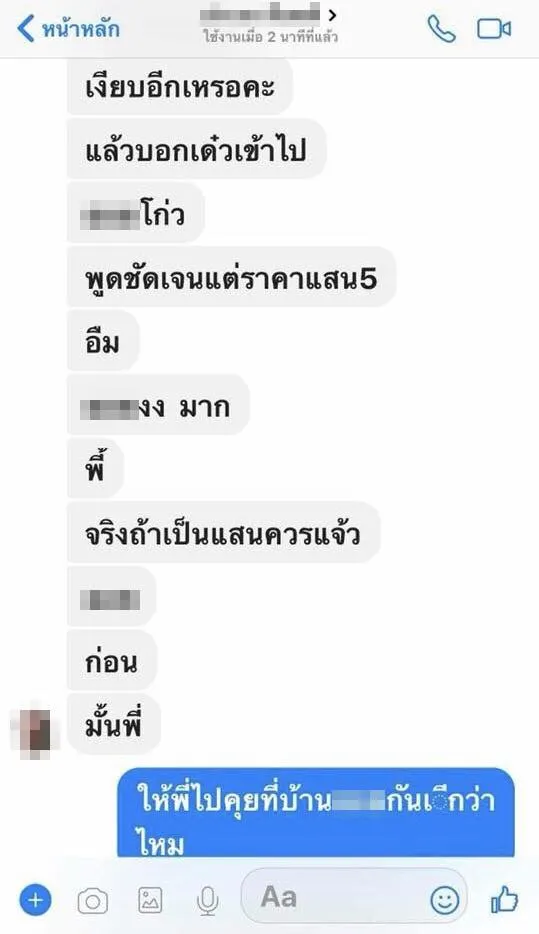Viewport: 539px width, 934px height.
Task: Start a voice call with phone icon
Action: [x=441, y=29]
